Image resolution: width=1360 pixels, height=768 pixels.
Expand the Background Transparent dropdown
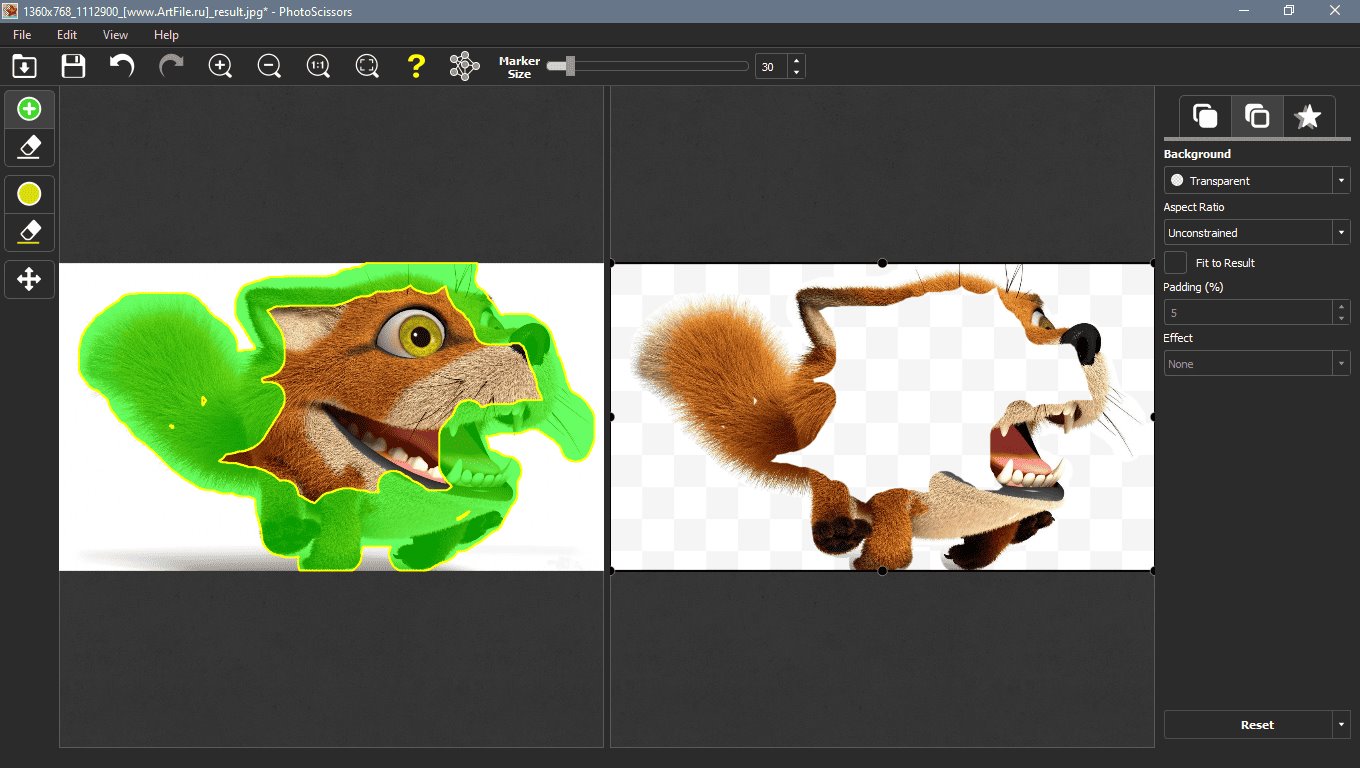pos(1340,181)
